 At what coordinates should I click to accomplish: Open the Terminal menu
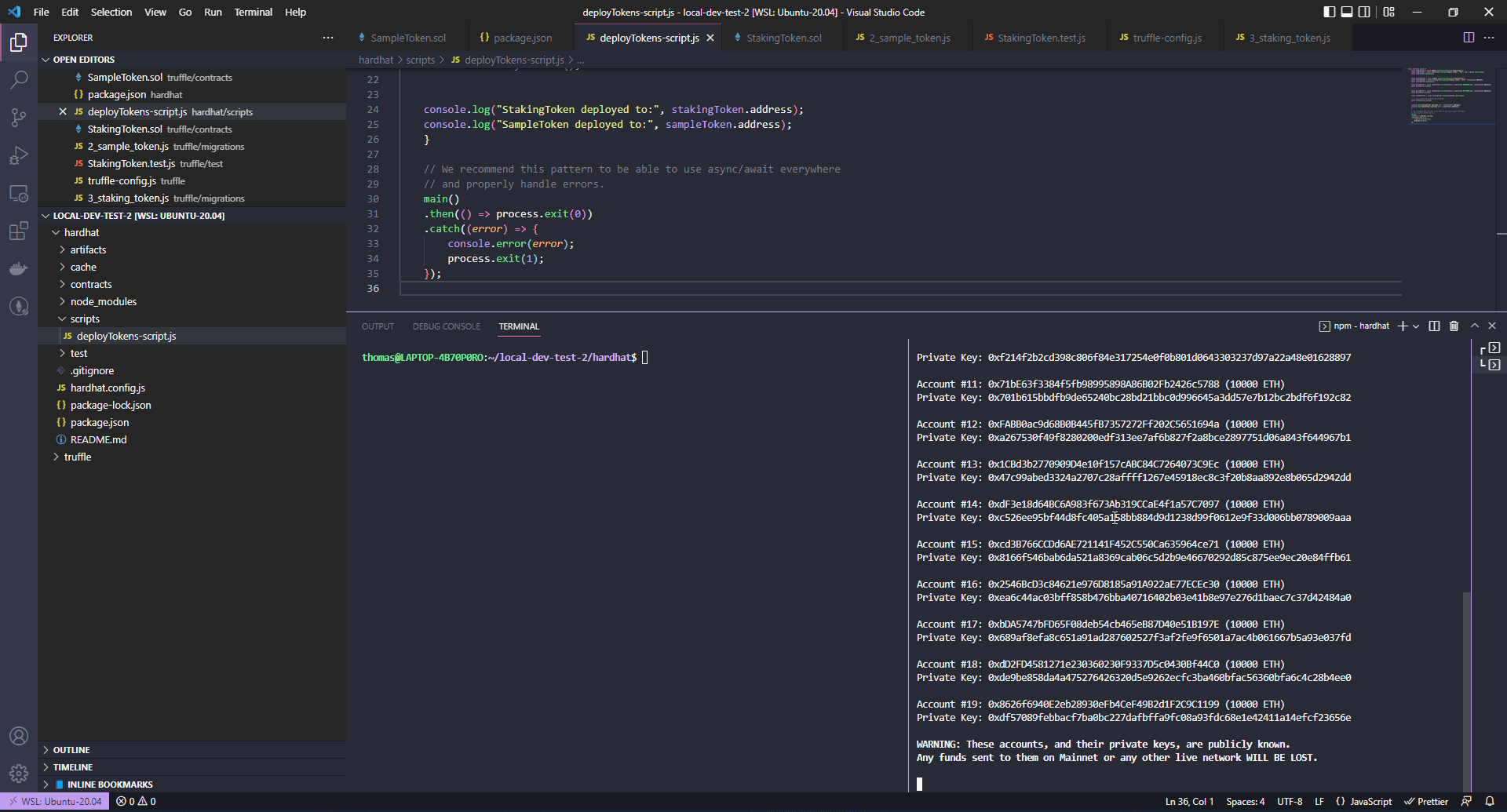coord(253,12)
